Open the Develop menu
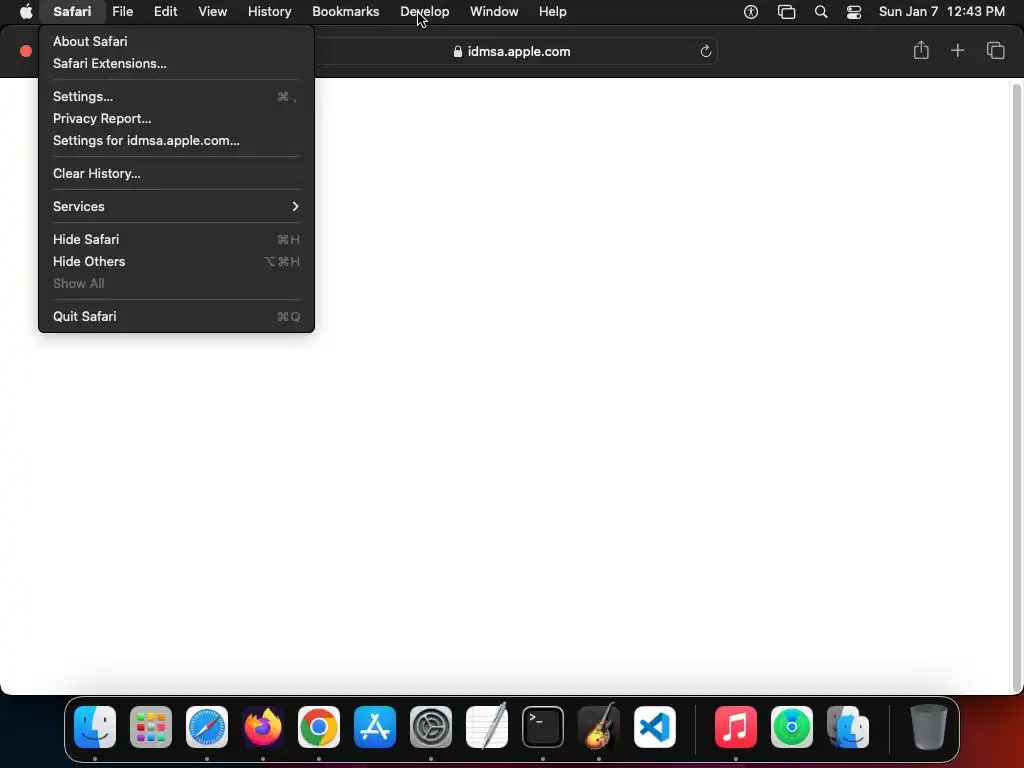 (424, 12)
